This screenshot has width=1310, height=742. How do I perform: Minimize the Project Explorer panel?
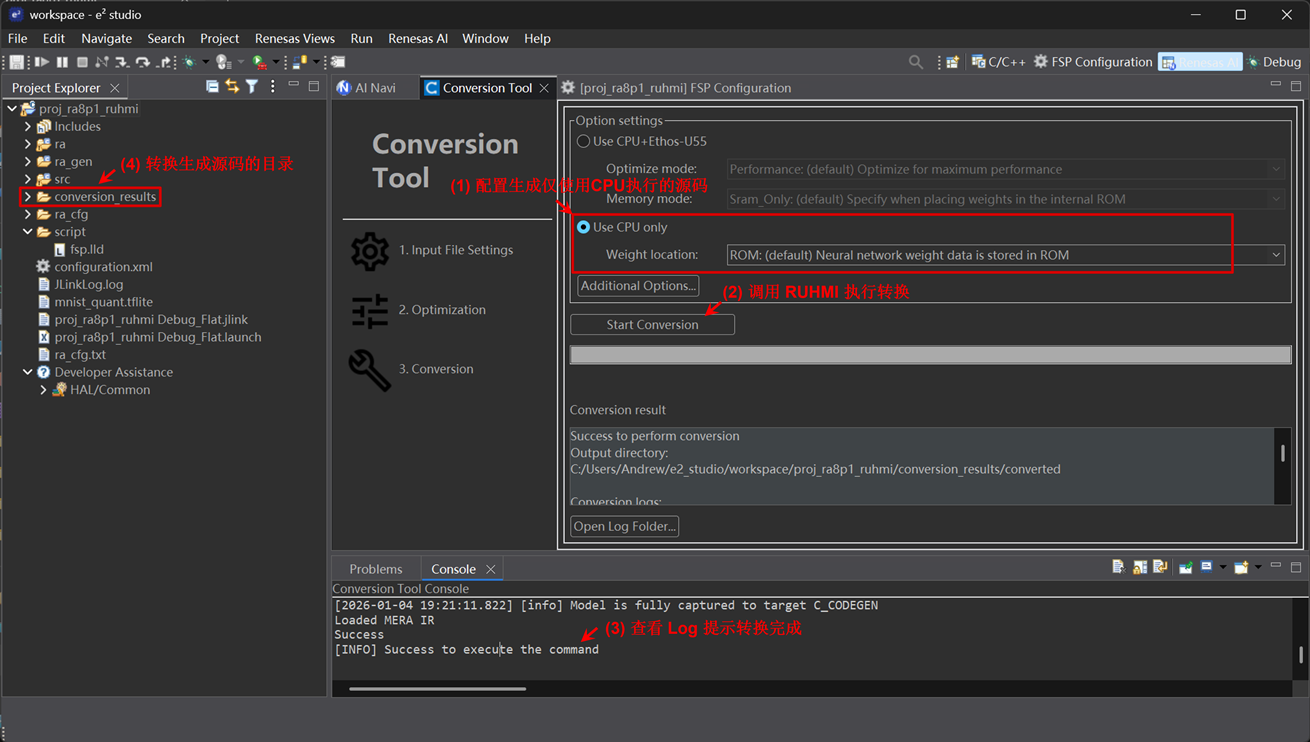pyautogui.click(x=293, y=86)
